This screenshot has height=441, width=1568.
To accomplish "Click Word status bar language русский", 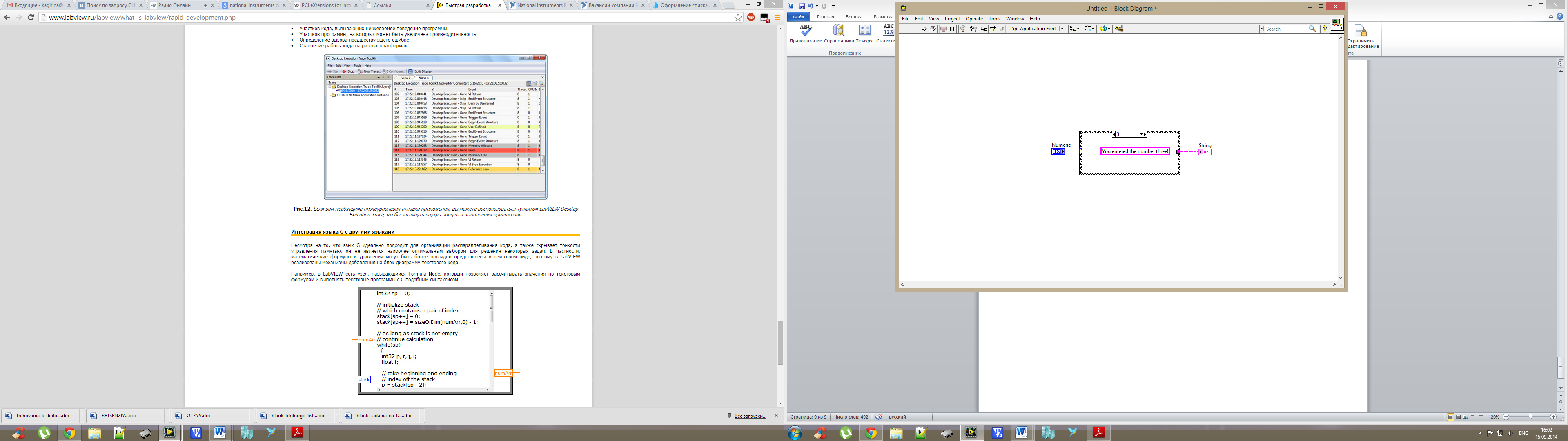I will click(x=897, y=416).
